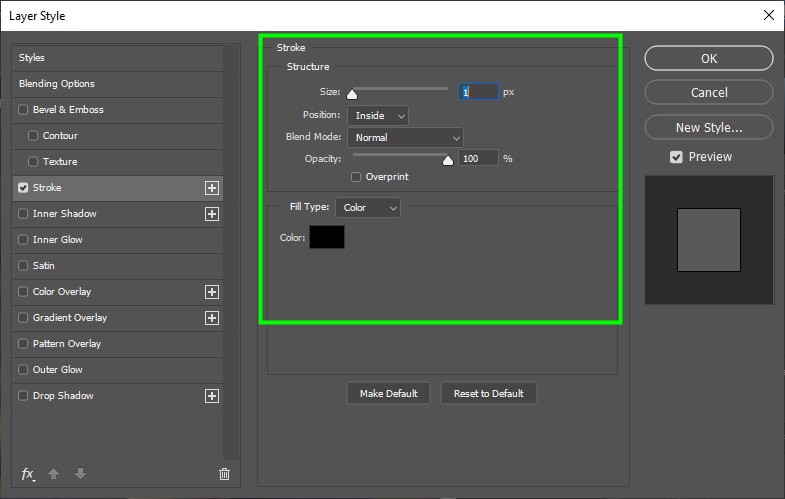Add another Stroke effect with plus icon
785x499 pixels.
pyautogui.click(x=212, y=188)
